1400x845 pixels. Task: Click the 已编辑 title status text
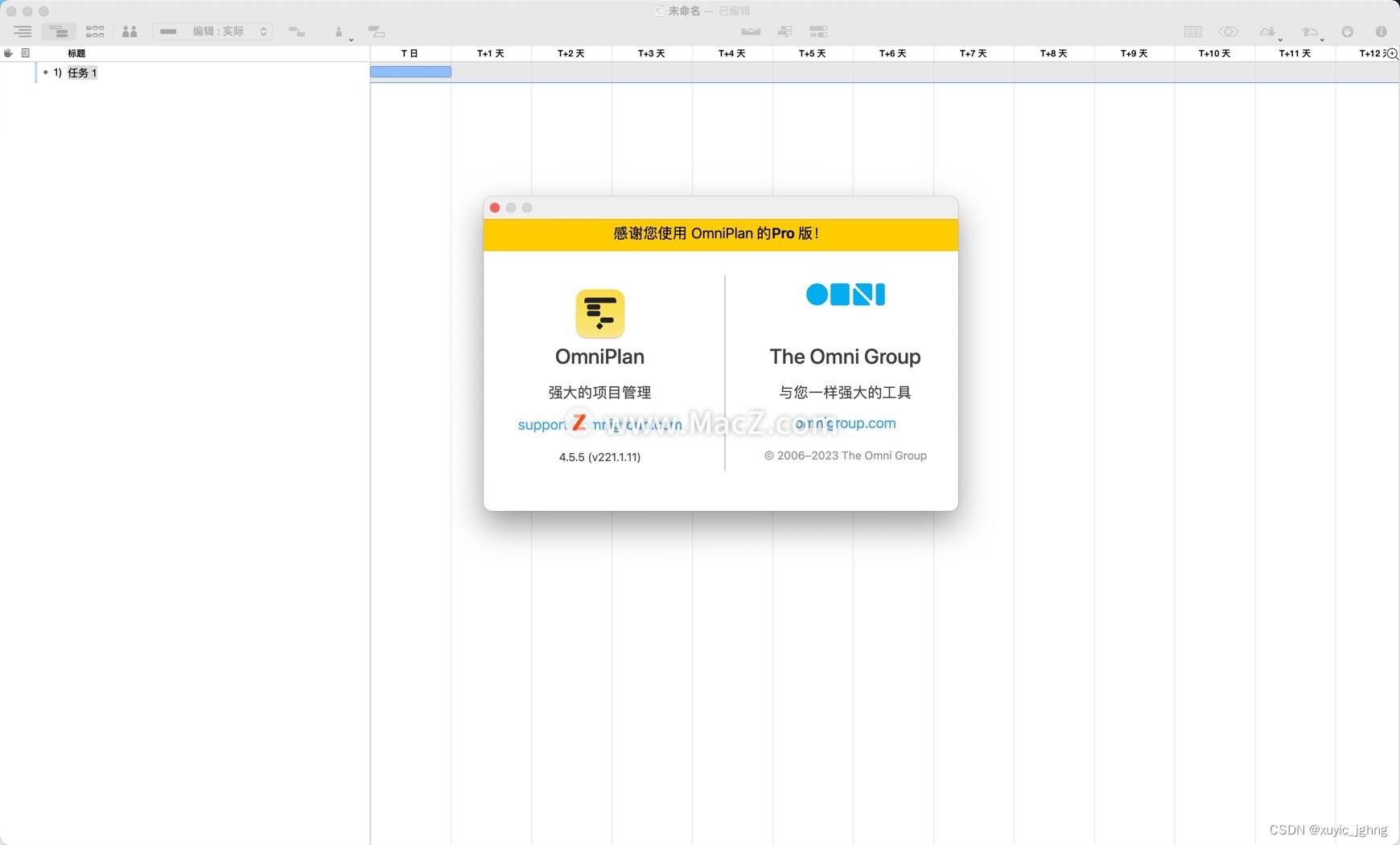coord(735,11)
